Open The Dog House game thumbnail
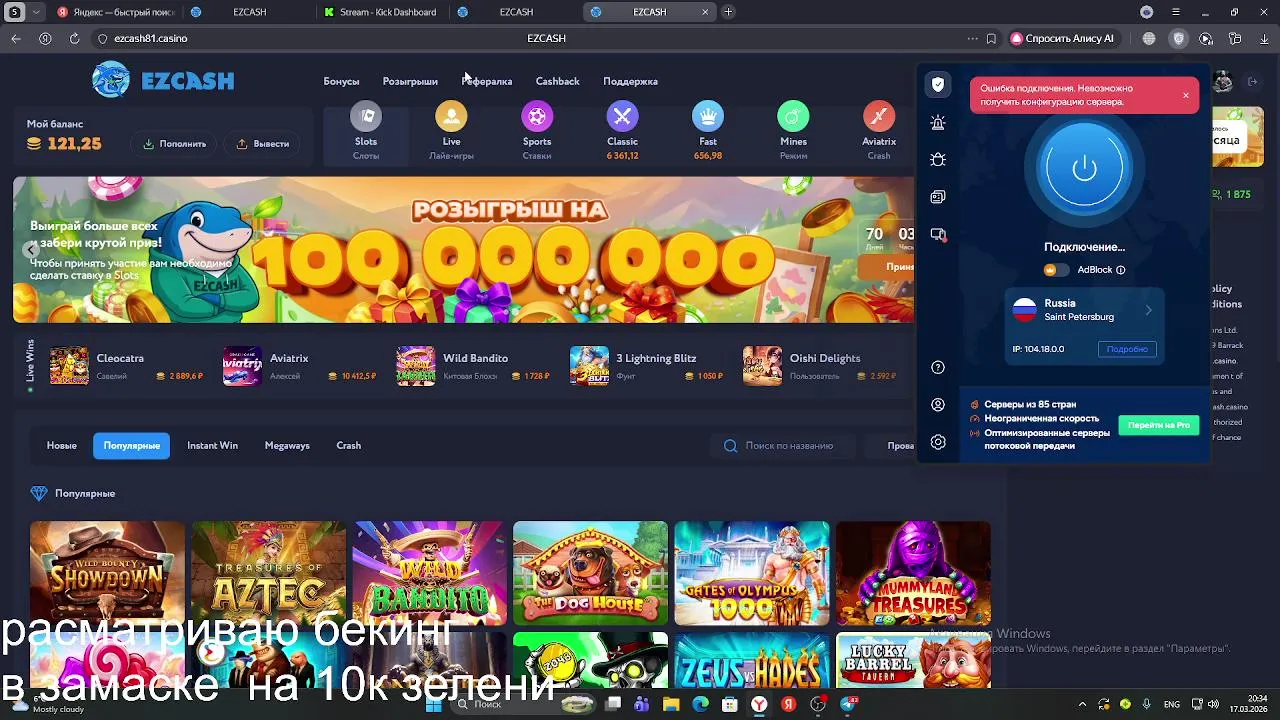The image size is (1280, 720). pyautogui.click(x=590, y=573)
